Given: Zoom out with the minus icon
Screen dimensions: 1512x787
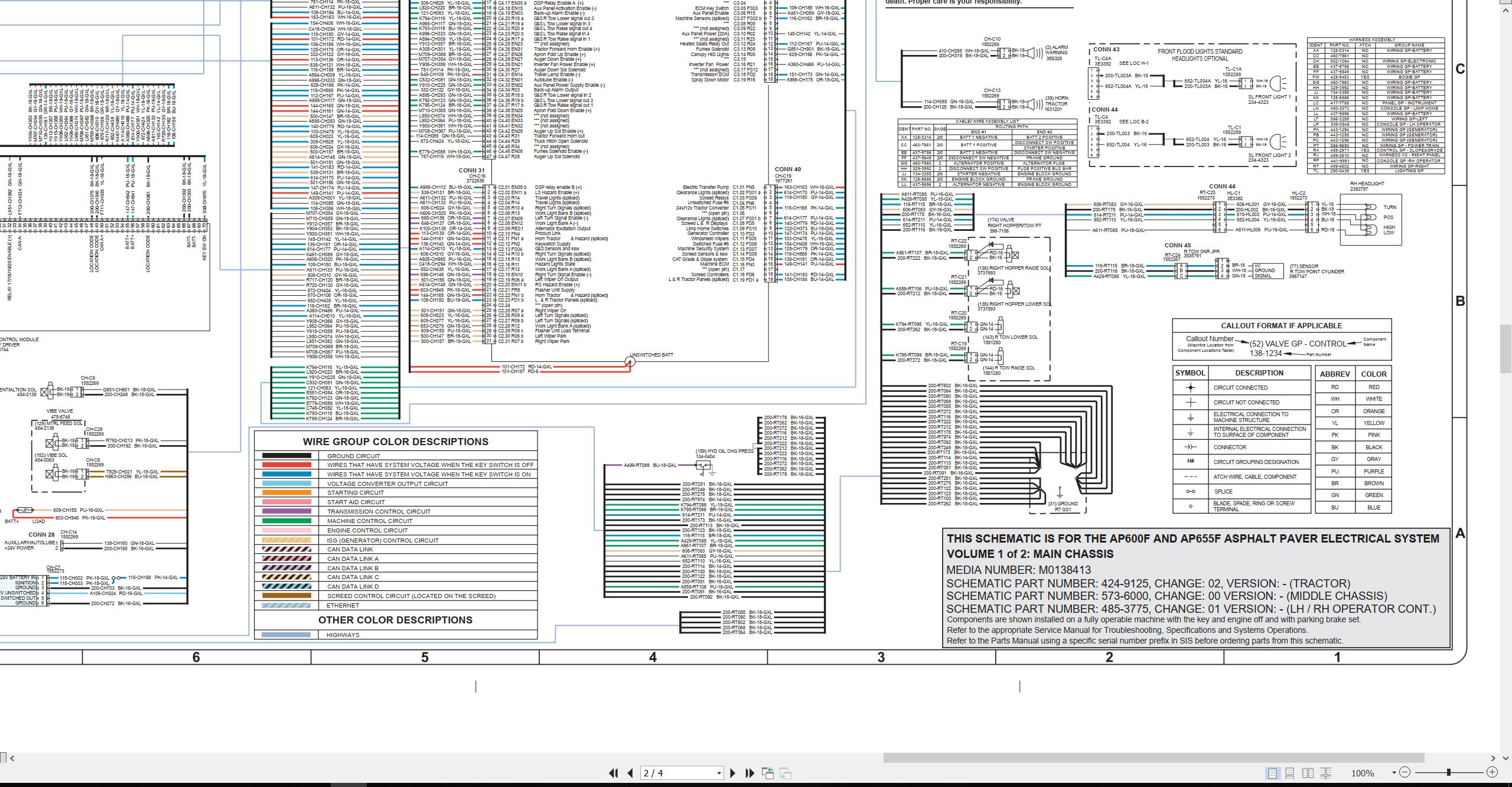Looking at the screenshot, I should 1405,772.
